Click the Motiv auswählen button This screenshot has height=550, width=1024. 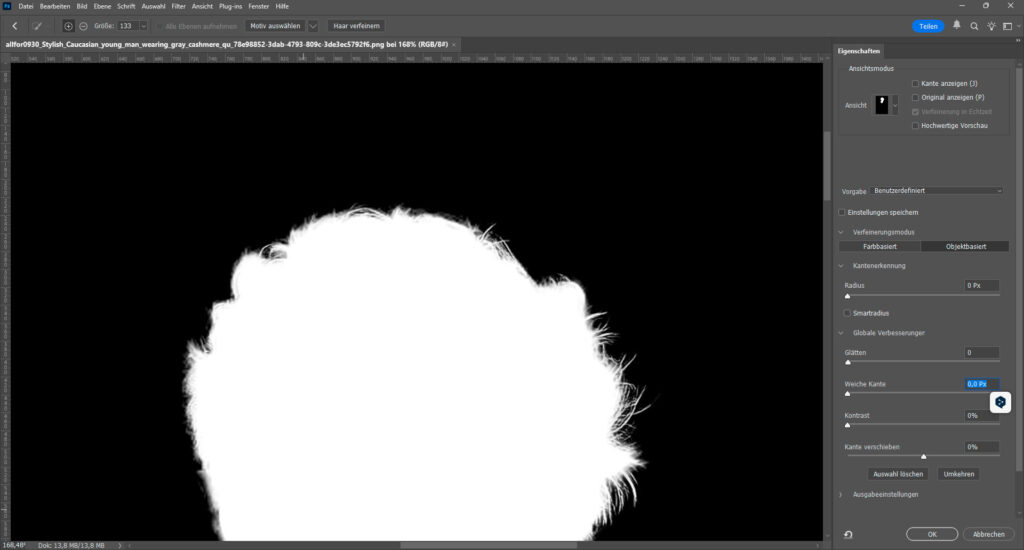point(275,26)
